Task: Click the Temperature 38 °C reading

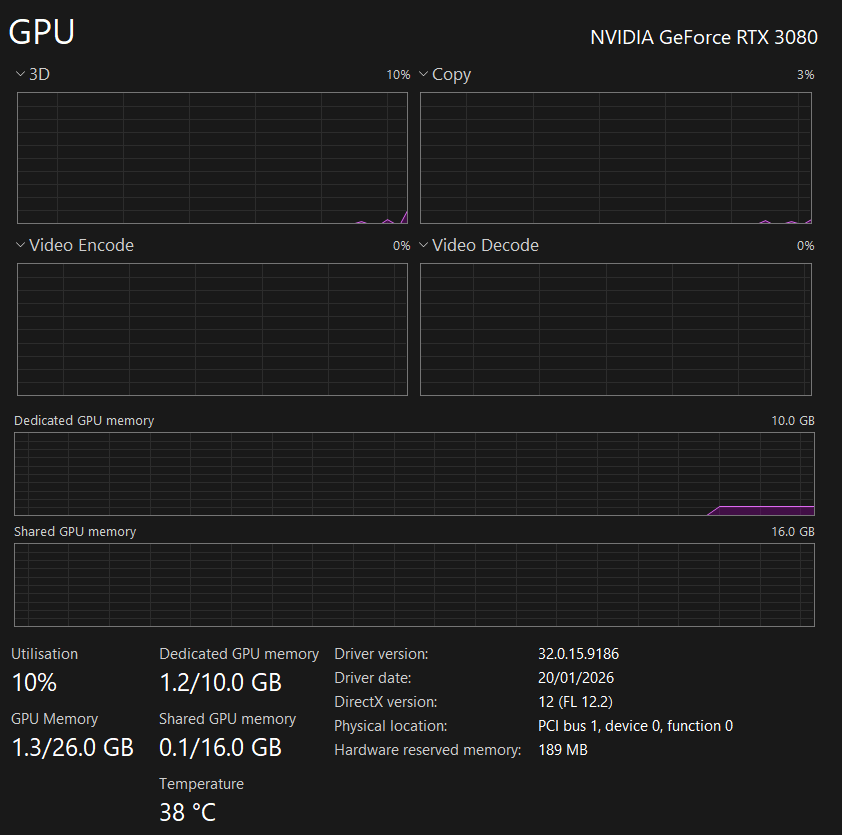Action: 187,811
